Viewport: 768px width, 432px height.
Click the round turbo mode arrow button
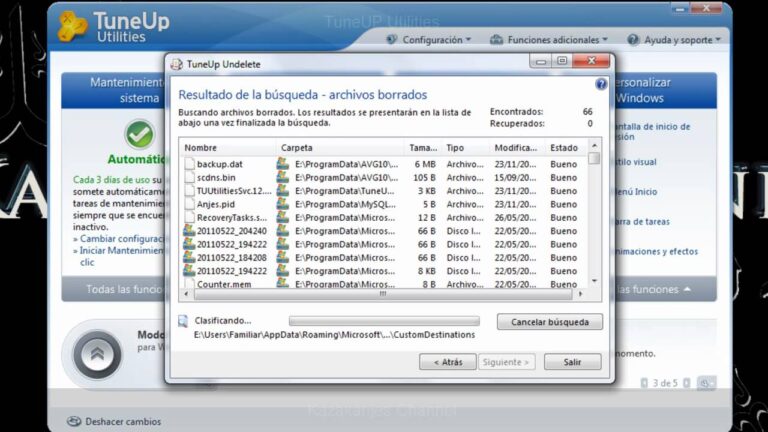tap(97, 355)
